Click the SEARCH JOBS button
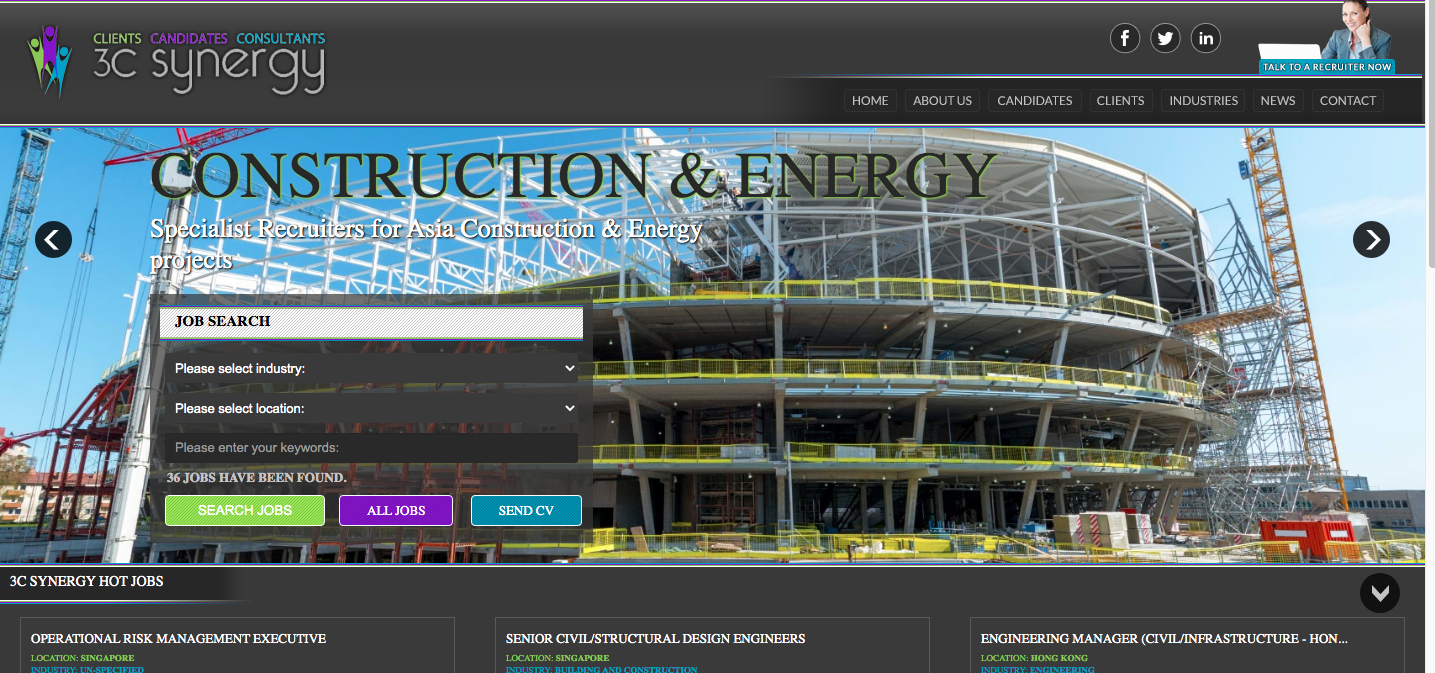 (x=245, y=510)
